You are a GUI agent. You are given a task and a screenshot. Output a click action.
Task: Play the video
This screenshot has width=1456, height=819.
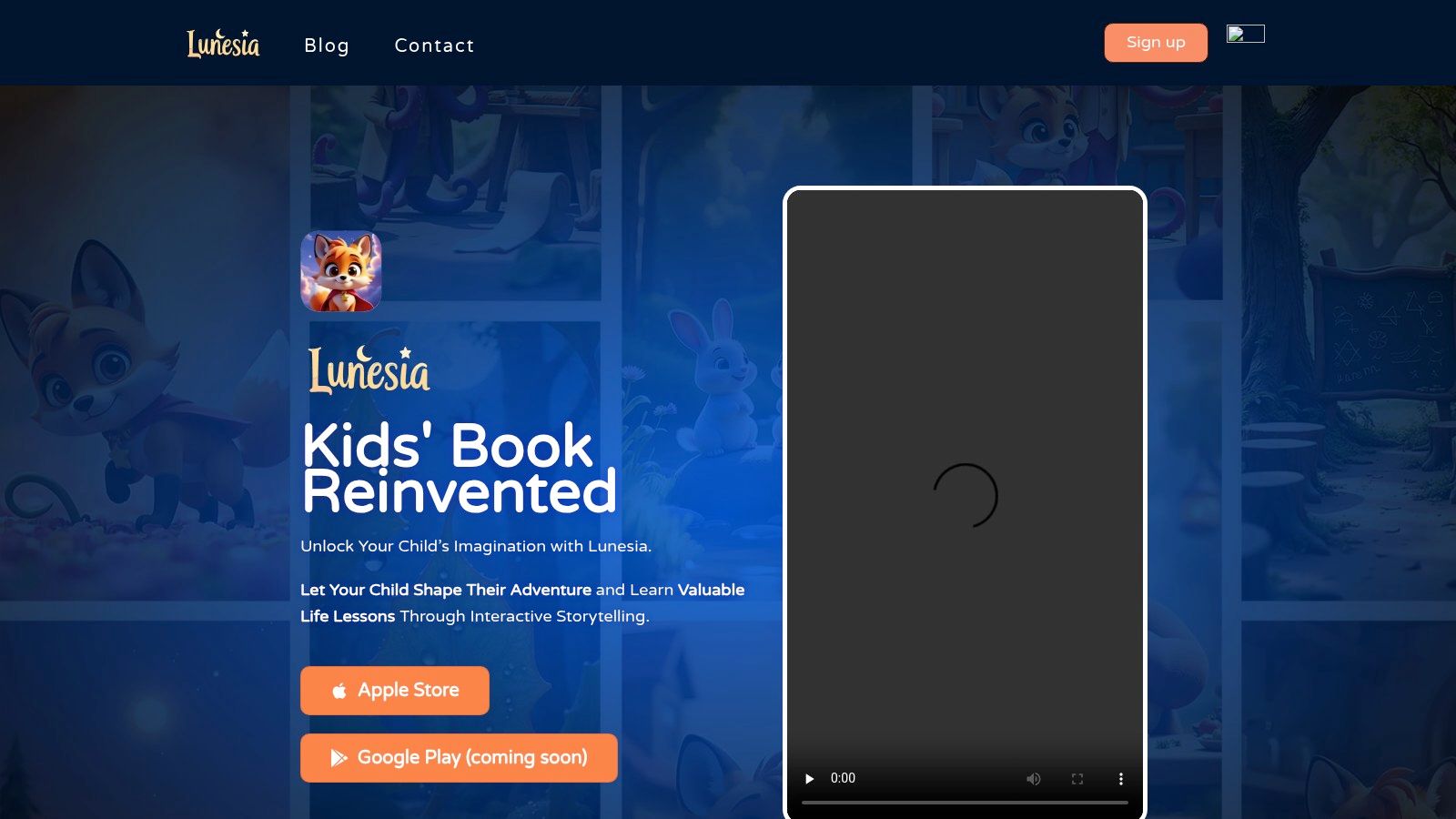[x=809, y=779]
